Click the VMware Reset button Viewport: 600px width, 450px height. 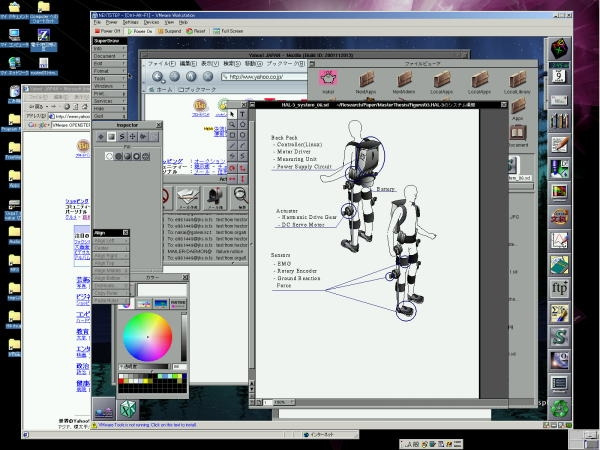click(196, 31)
